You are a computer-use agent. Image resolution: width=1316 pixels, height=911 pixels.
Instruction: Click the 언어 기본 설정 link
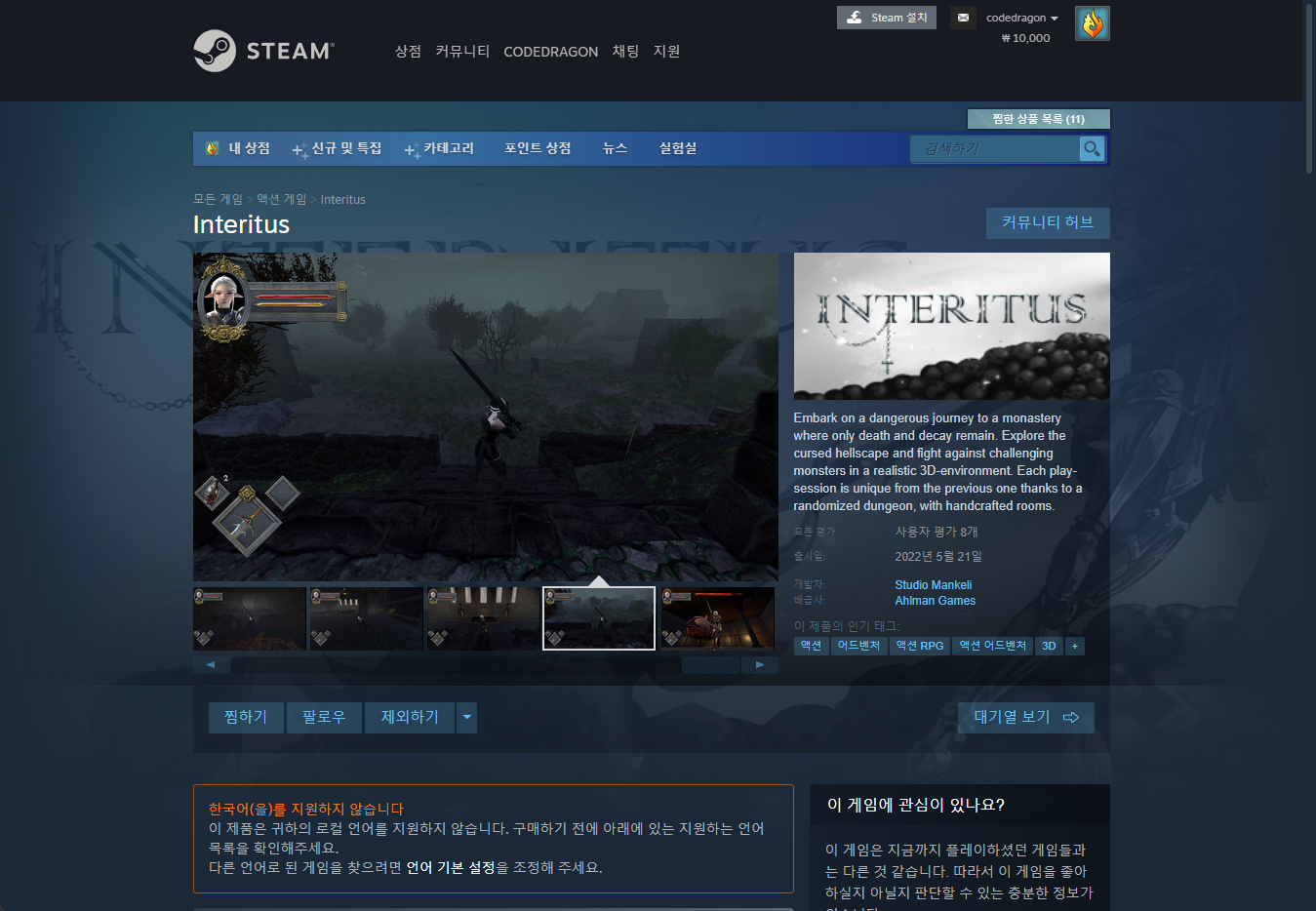coord(451,867)
